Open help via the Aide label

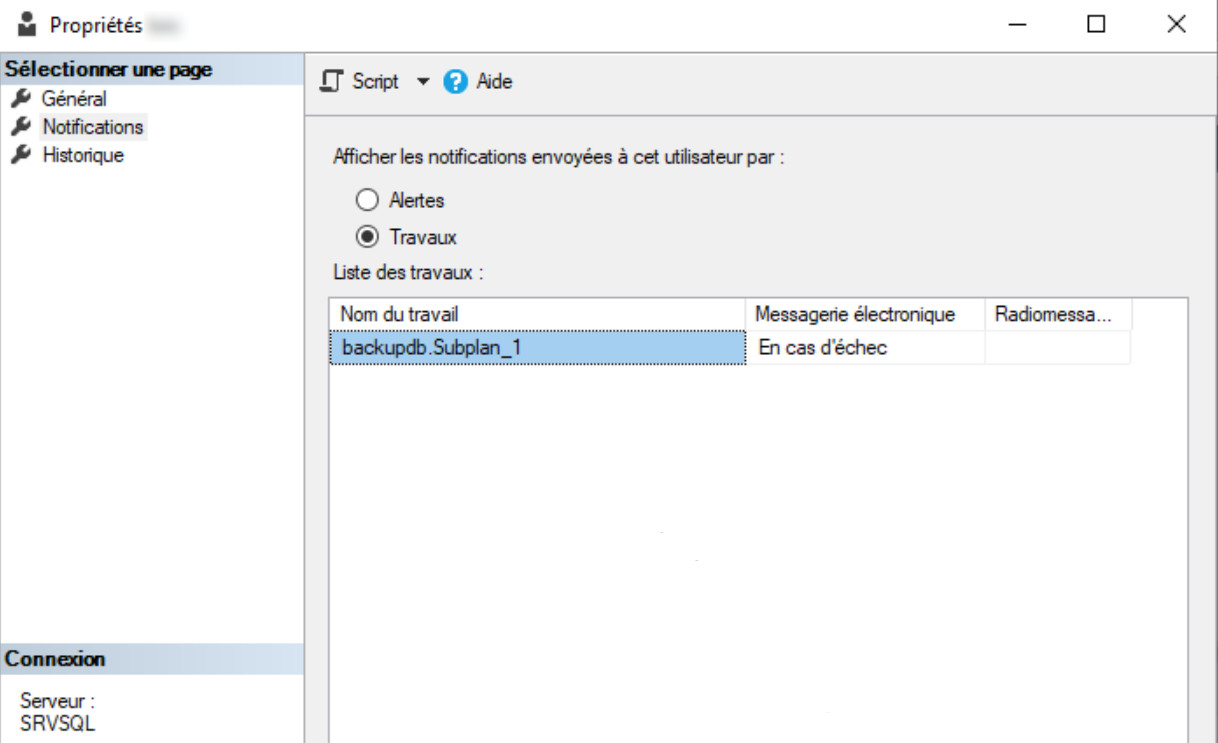pyautogui.click(x=494, y=82)
